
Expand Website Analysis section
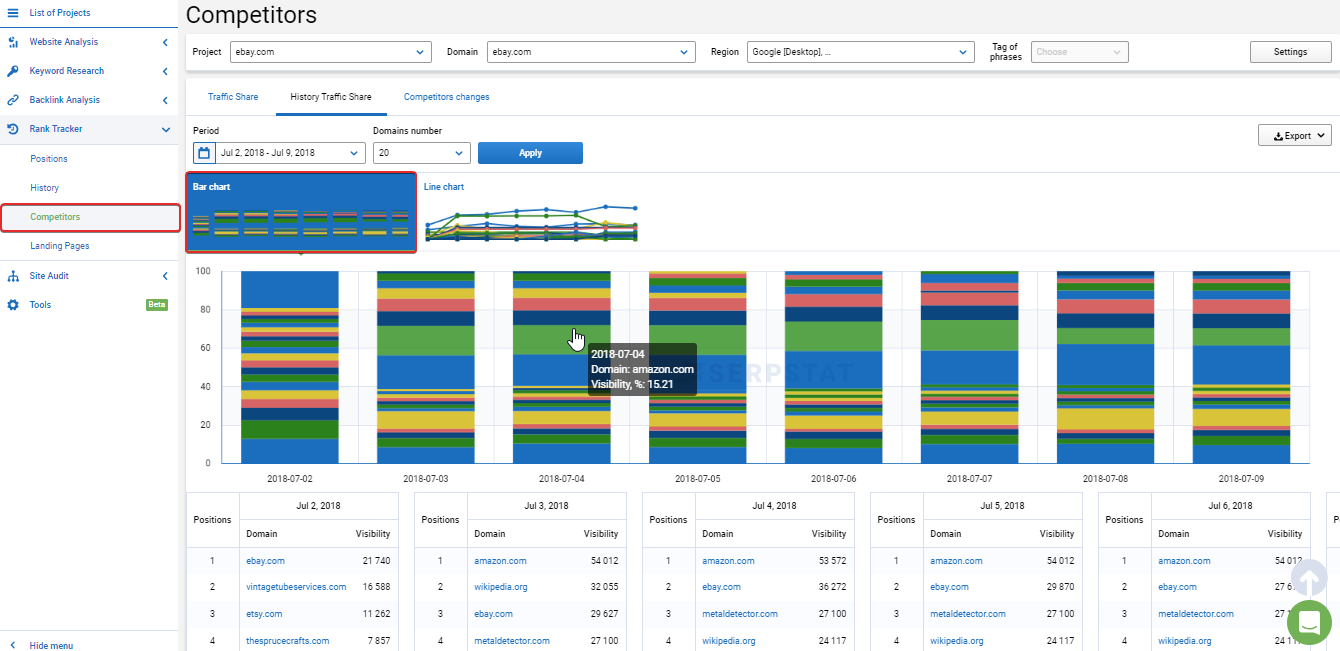165,42
